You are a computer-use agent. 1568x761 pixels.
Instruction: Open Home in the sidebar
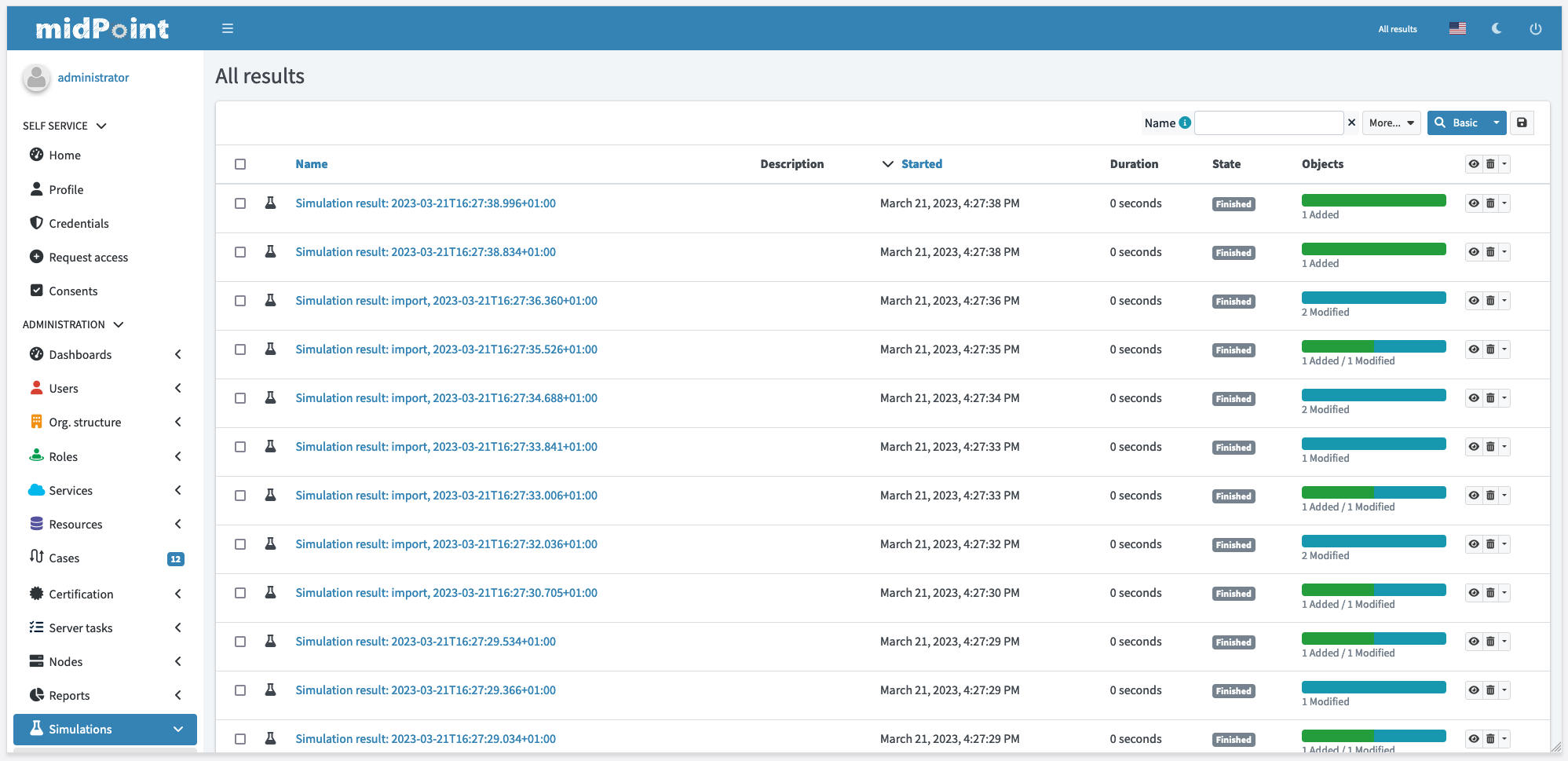pyautogui.click(x=64, y=155)
